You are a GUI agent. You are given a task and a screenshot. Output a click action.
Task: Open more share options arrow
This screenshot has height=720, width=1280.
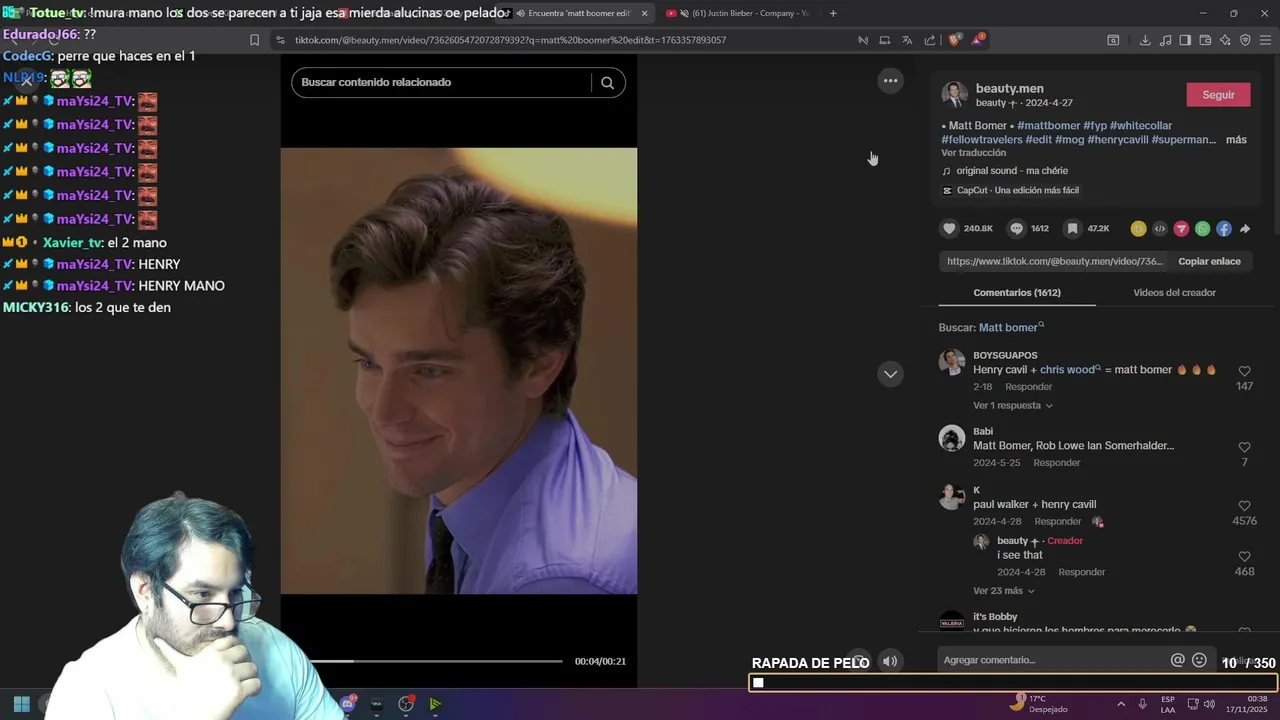point(1245,229)
